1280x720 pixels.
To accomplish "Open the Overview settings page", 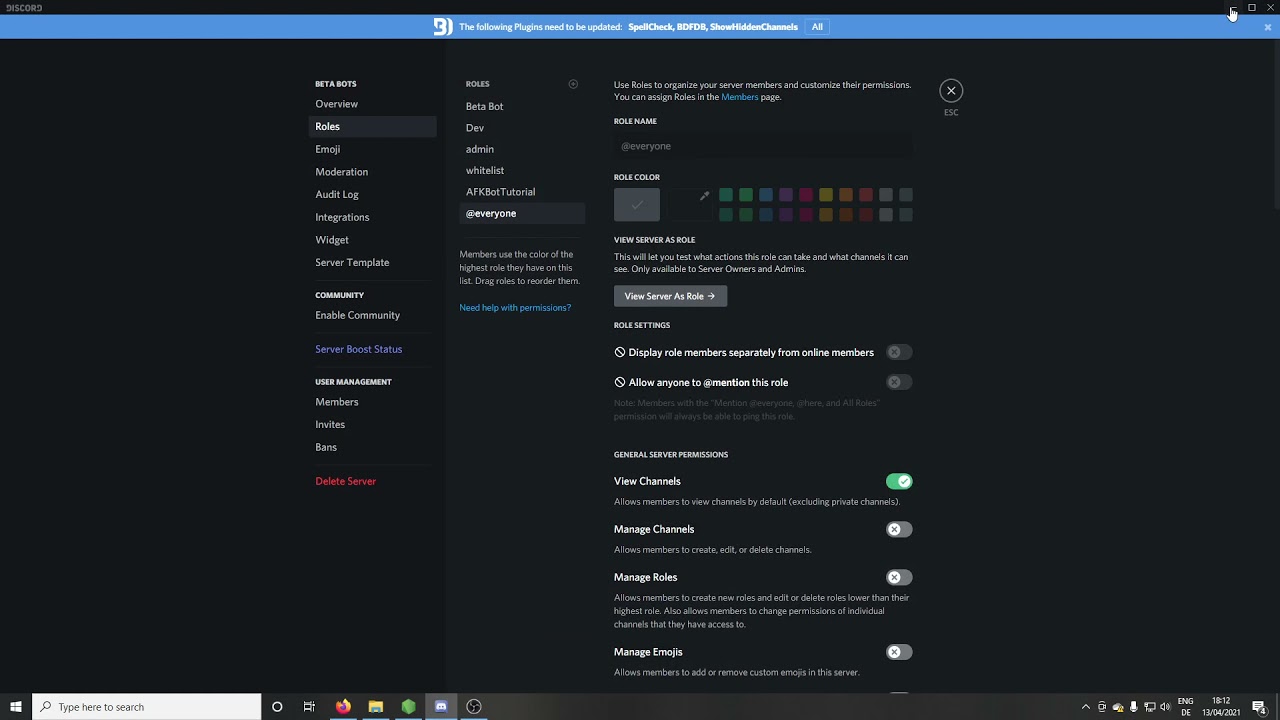I will tap(372, 104).
